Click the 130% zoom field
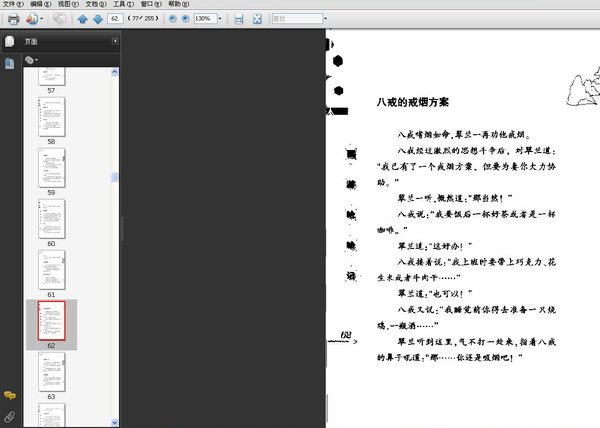The image size is (600, 428). pyautogui.click(x=205, y=18)
